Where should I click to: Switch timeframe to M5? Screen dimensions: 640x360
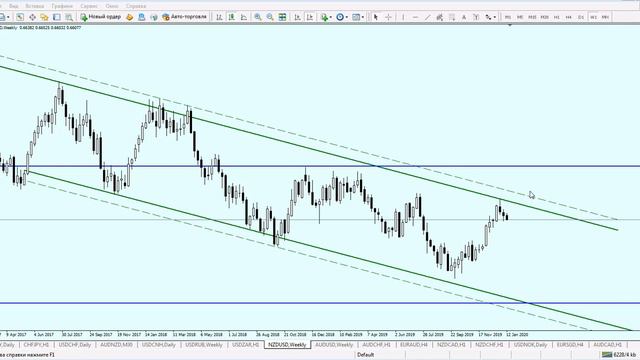pyautogui.click(x=520, y=17)
